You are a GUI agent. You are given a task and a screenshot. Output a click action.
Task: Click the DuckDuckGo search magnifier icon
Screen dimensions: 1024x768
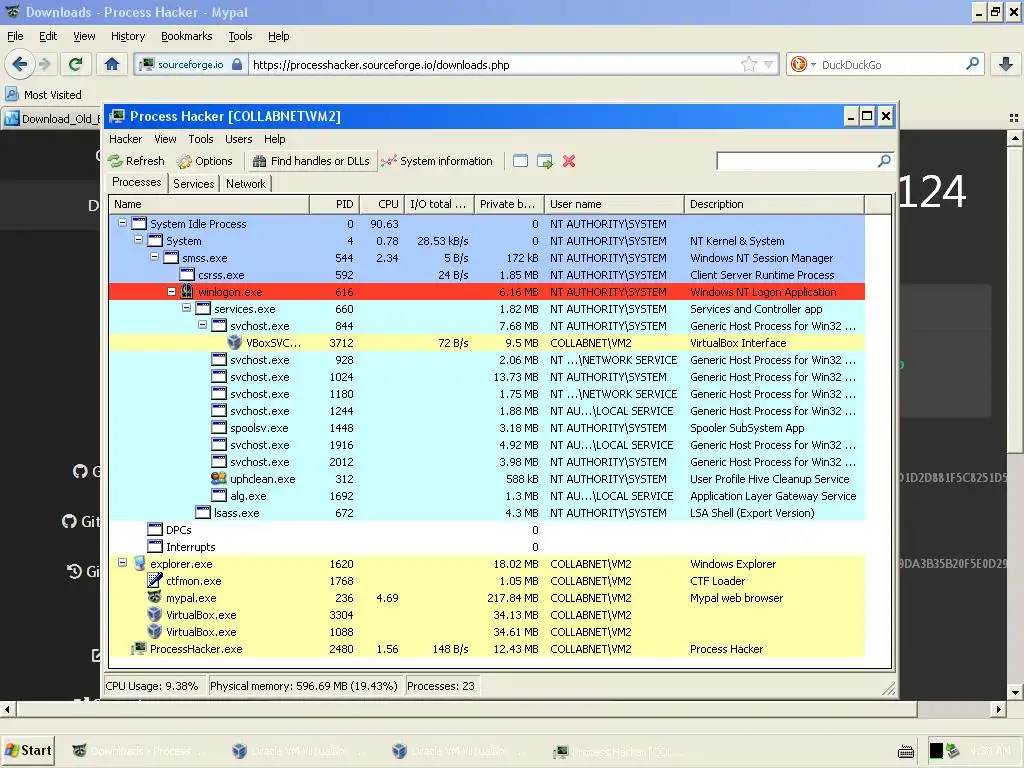coord(972,64)
